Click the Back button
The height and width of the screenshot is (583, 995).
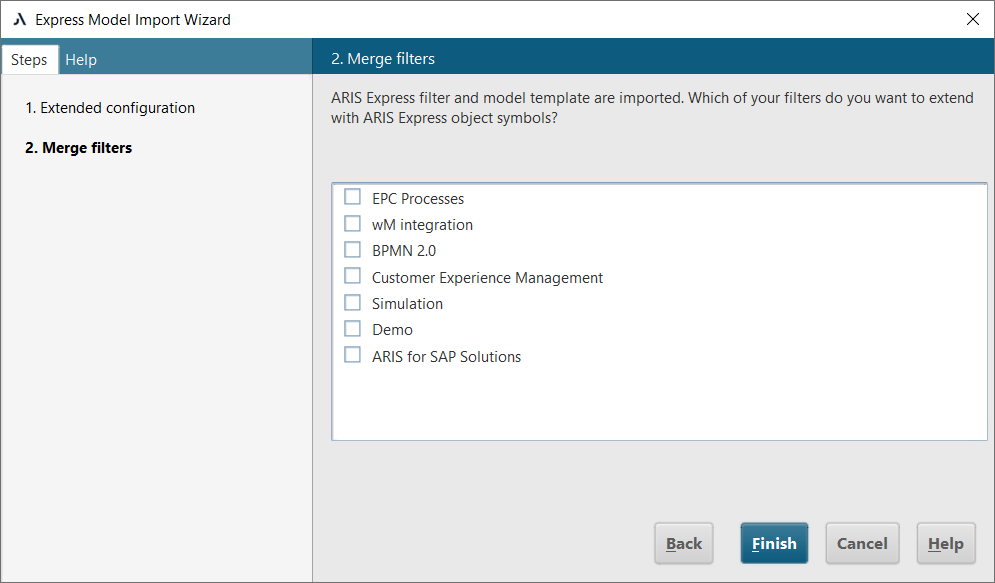coord(684,543)
